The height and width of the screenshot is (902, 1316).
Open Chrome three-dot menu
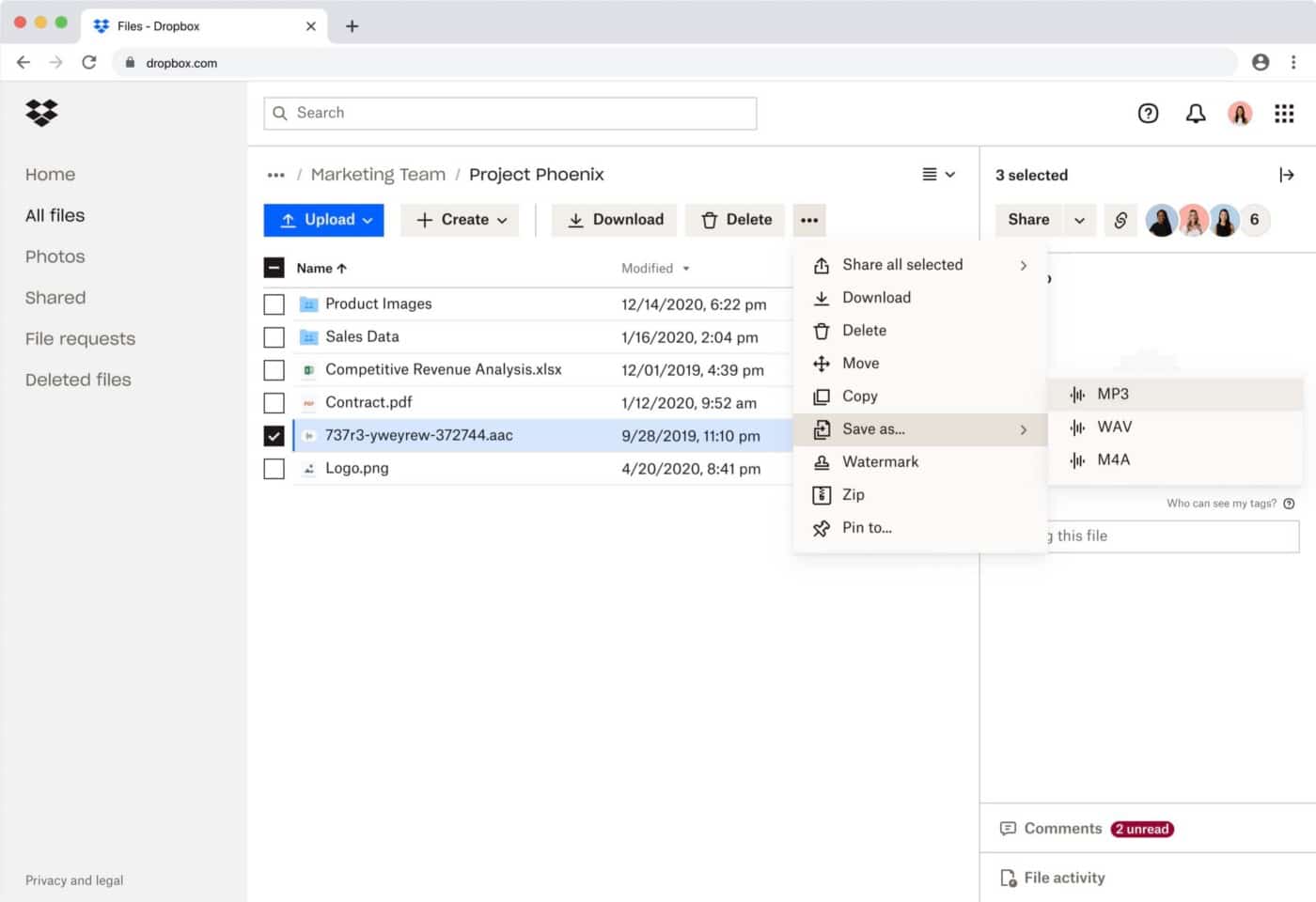(1293, 62)
